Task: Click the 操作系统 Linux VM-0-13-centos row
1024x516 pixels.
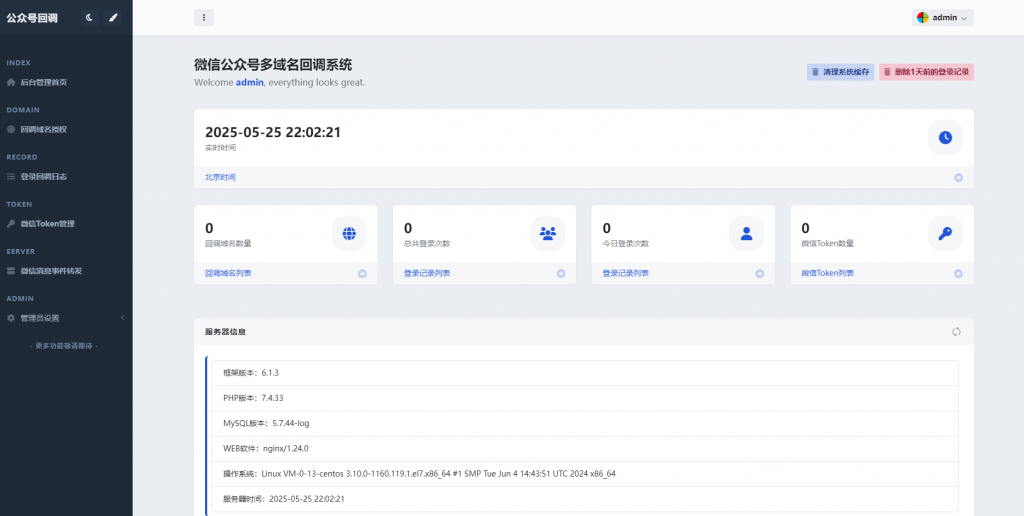Action: point(585,474)
